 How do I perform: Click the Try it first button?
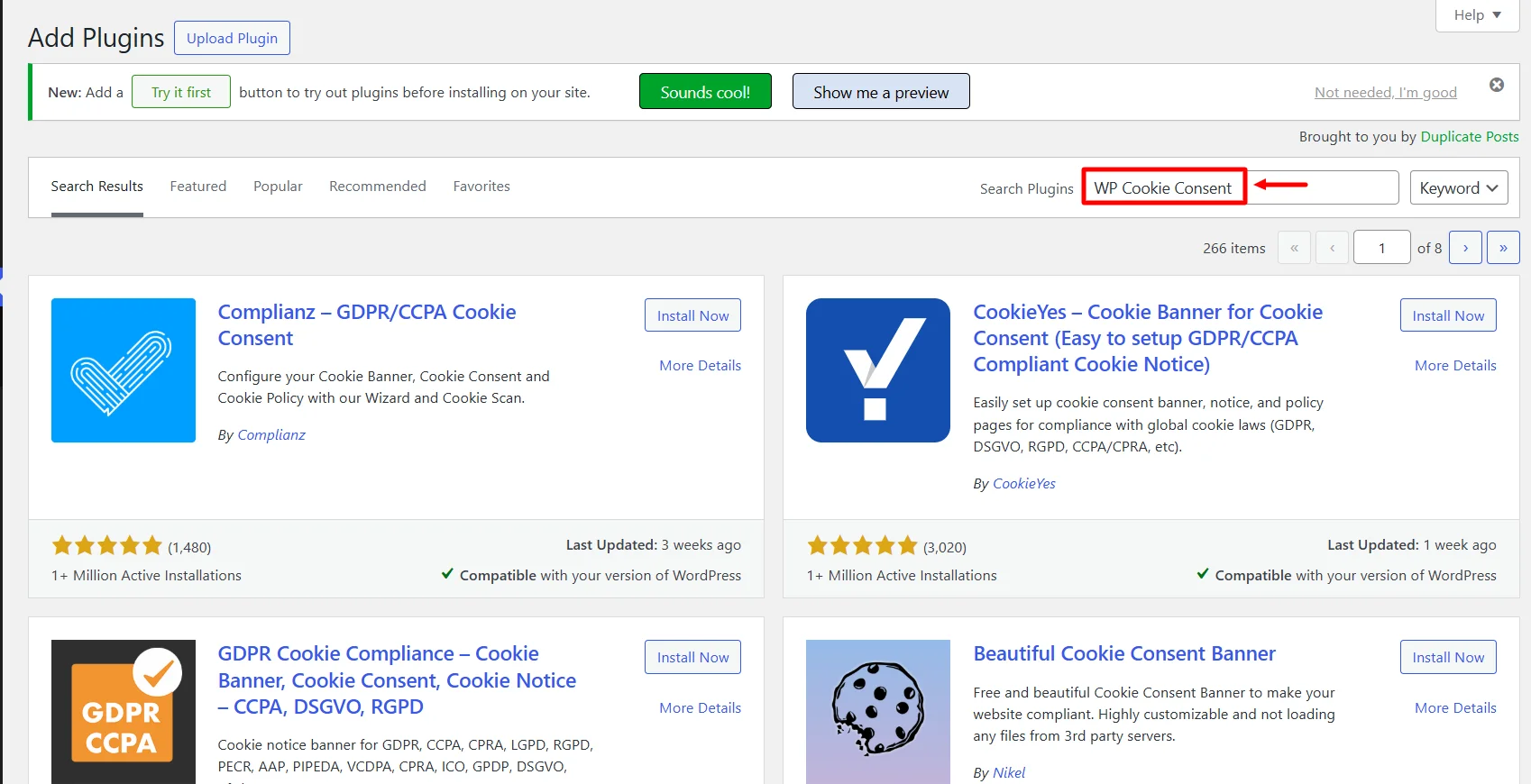[181, 92]
